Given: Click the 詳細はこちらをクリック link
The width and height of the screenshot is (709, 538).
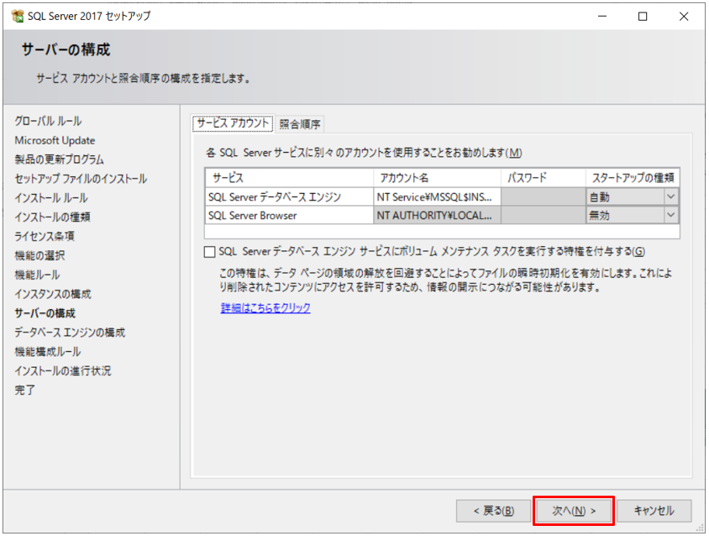Looking at the screenshot, I should [x=265, y=308].
